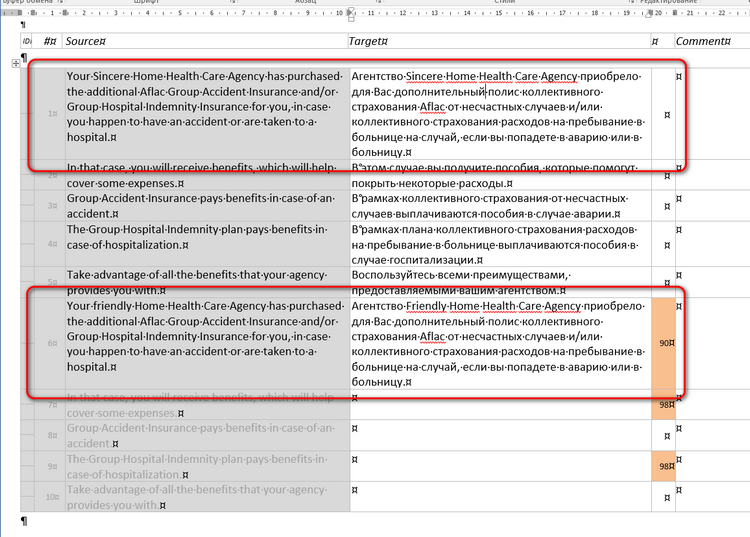750x537 pixels.
Task: Click the orange match score cell '90'
Action: click(x=663, y=343)
